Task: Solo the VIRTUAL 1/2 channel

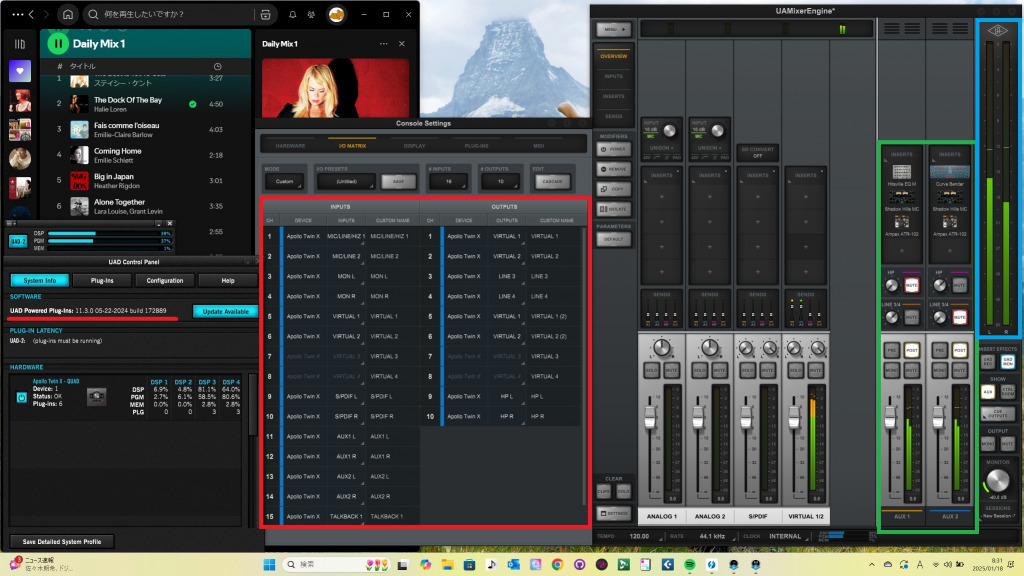Action: click(x=794, y=372)
